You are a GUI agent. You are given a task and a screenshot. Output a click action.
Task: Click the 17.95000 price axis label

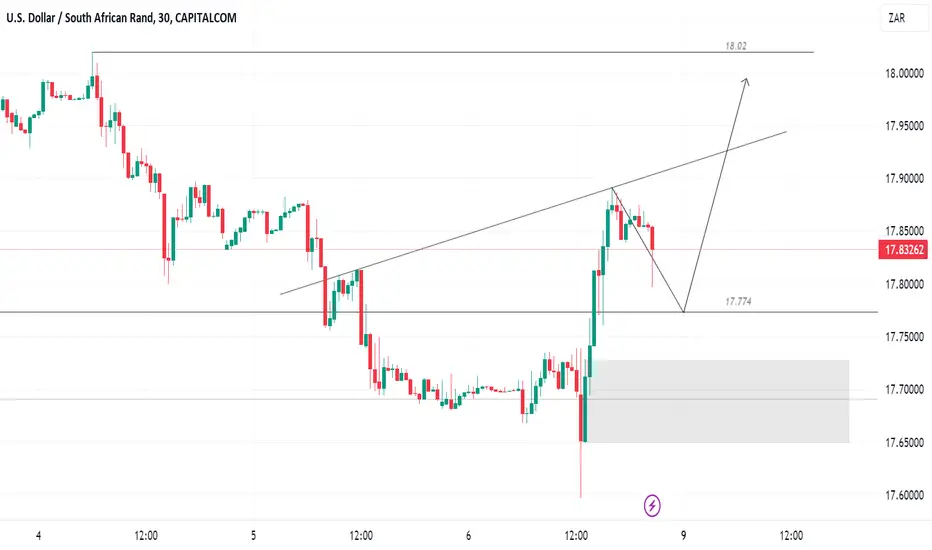(x=904, y=126)
